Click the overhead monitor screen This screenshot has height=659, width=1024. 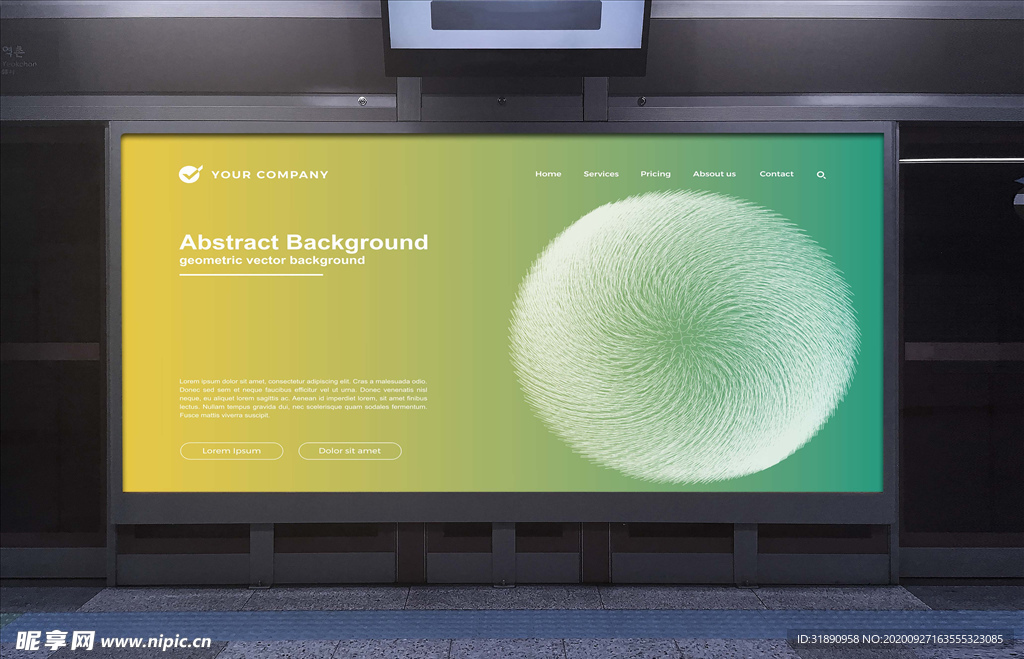click(516, 24)
